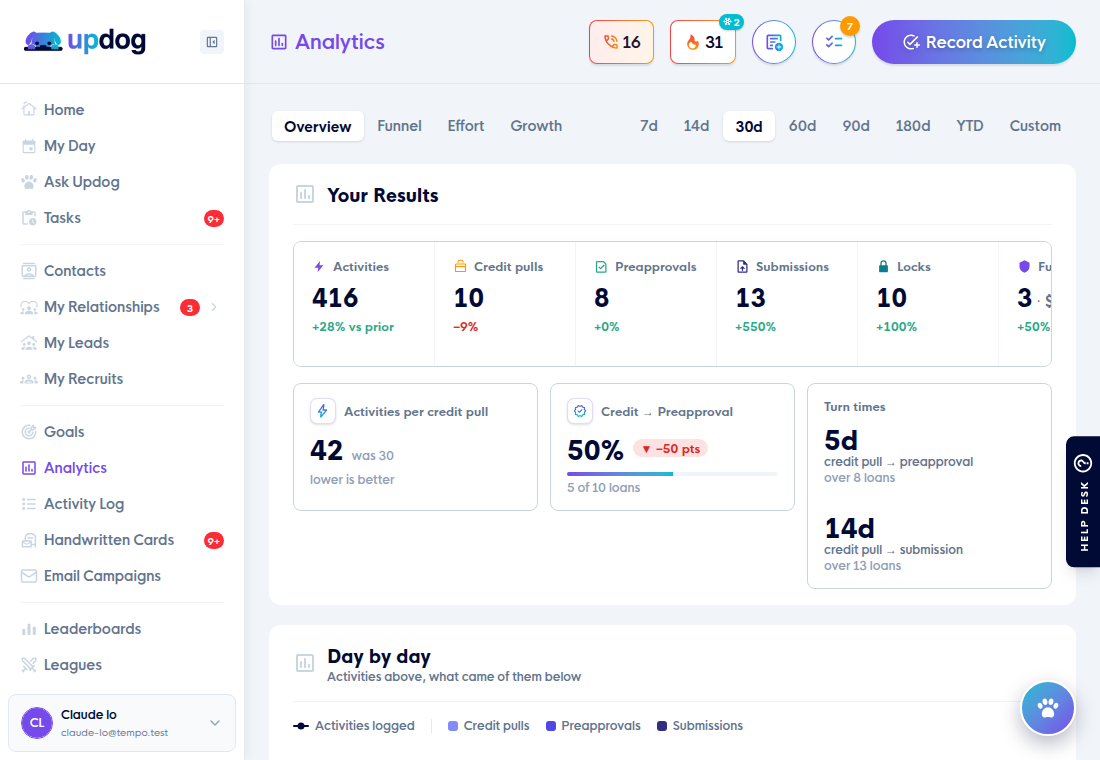Screen dimensions: 1100x760
Task: Click the Email Campaigns envelope icon
Action: (29, 575)
